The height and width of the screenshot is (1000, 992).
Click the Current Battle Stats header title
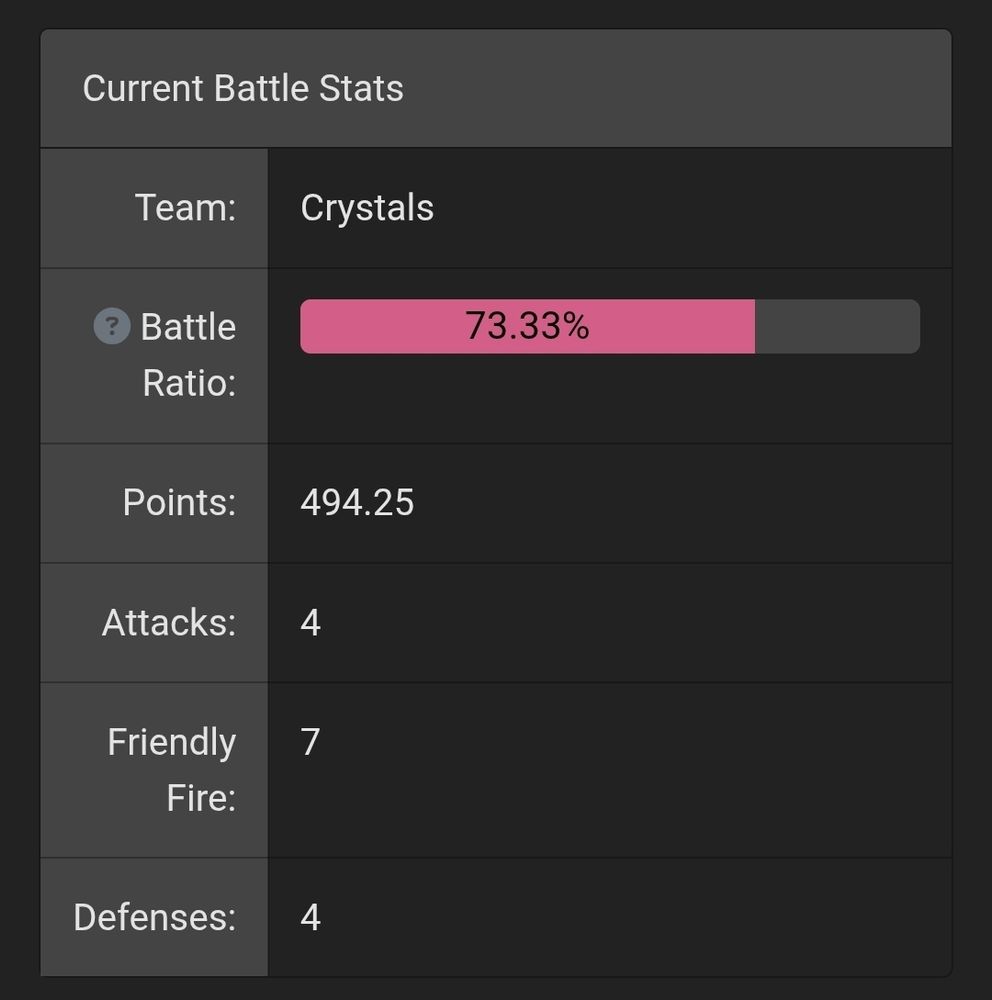coord(243,88)
